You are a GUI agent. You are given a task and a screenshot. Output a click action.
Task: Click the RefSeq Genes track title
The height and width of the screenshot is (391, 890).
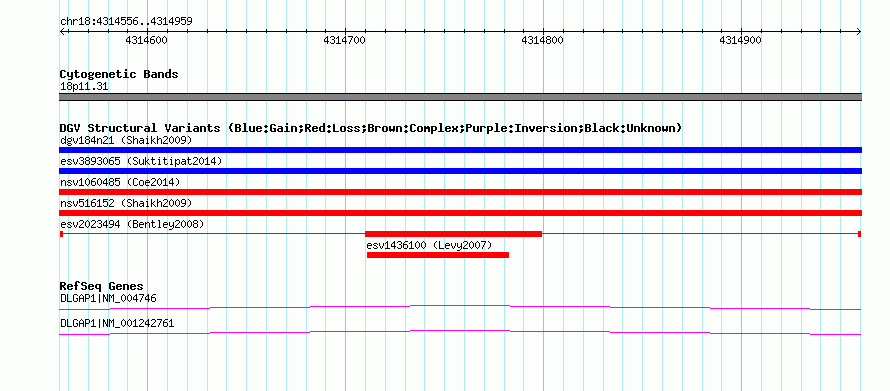(x=102, y=286)
